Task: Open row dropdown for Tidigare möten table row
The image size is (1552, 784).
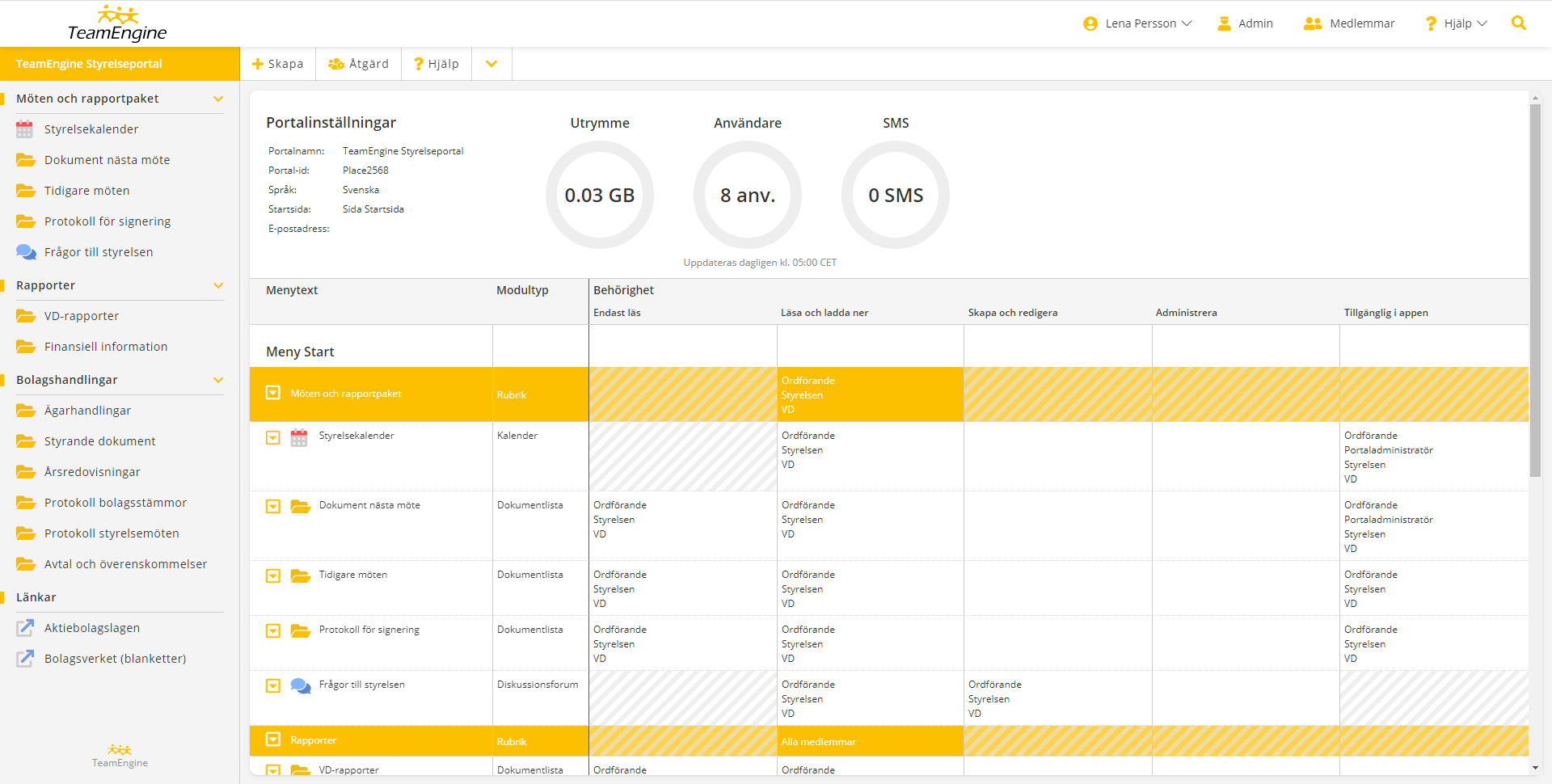Action: (x=273, y=576)
